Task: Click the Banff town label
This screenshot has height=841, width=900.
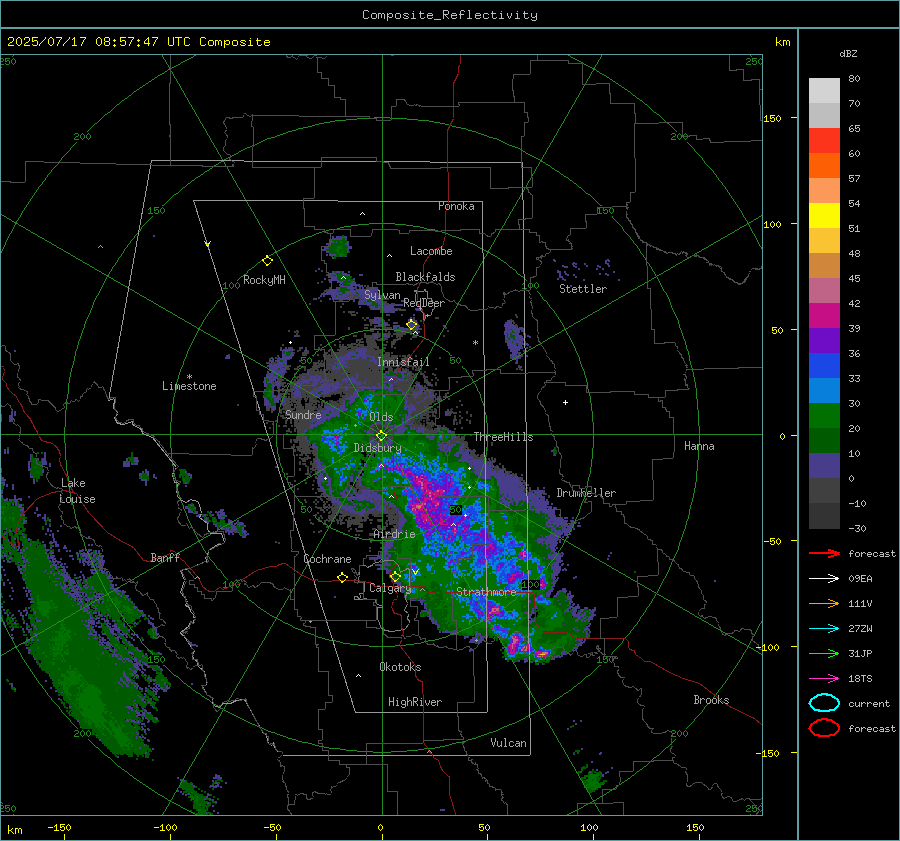Action: [x=165, y=557]
